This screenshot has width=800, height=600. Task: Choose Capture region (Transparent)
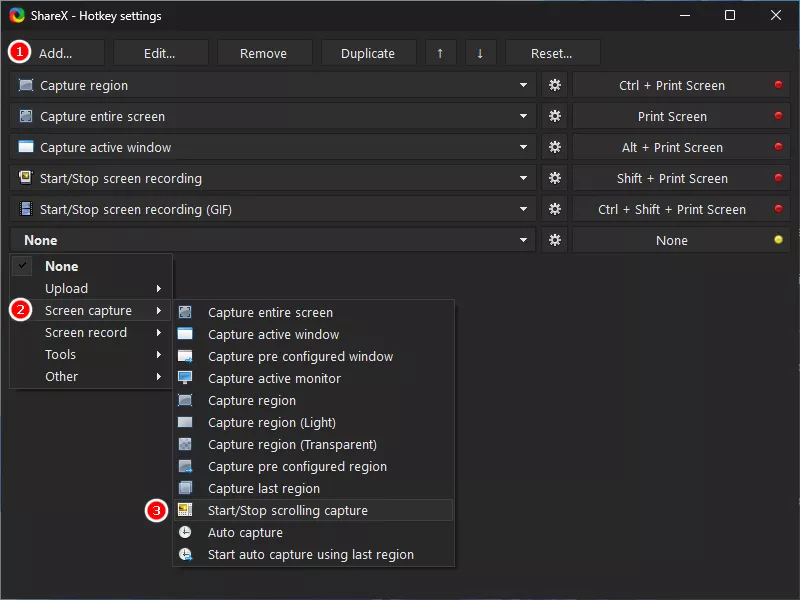click(x=313, y=444)
